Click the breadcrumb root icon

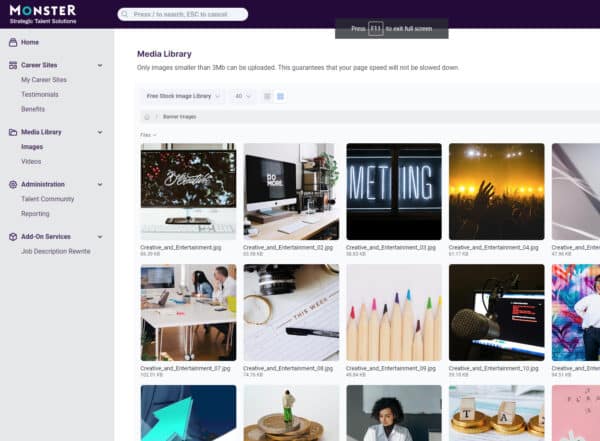[x=147, y=117]
